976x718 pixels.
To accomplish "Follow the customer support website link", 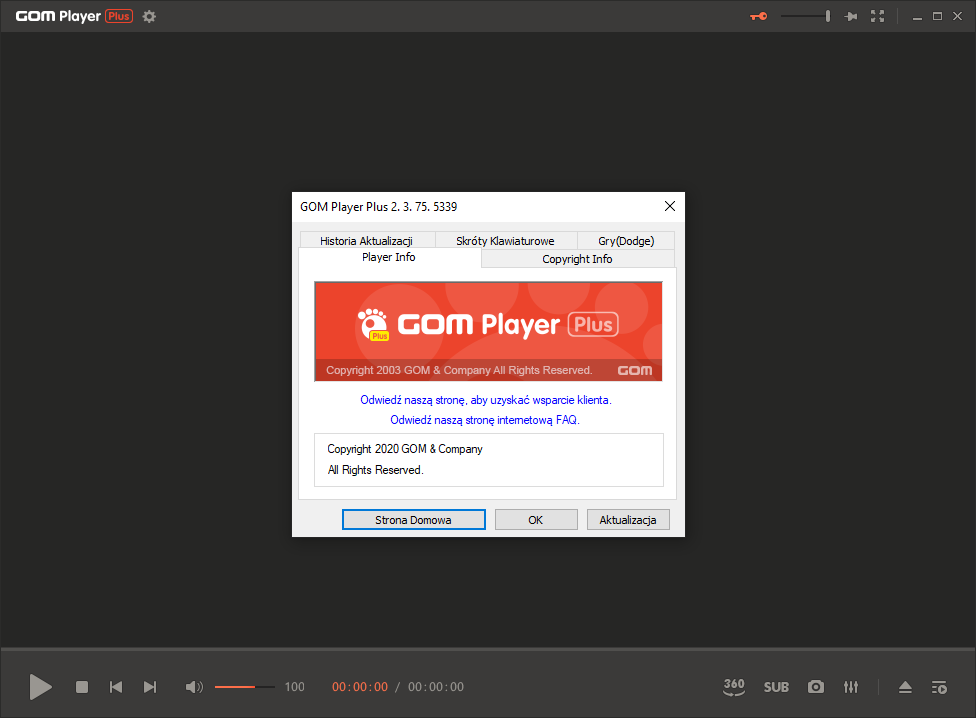I will click(x=486, y=400).
